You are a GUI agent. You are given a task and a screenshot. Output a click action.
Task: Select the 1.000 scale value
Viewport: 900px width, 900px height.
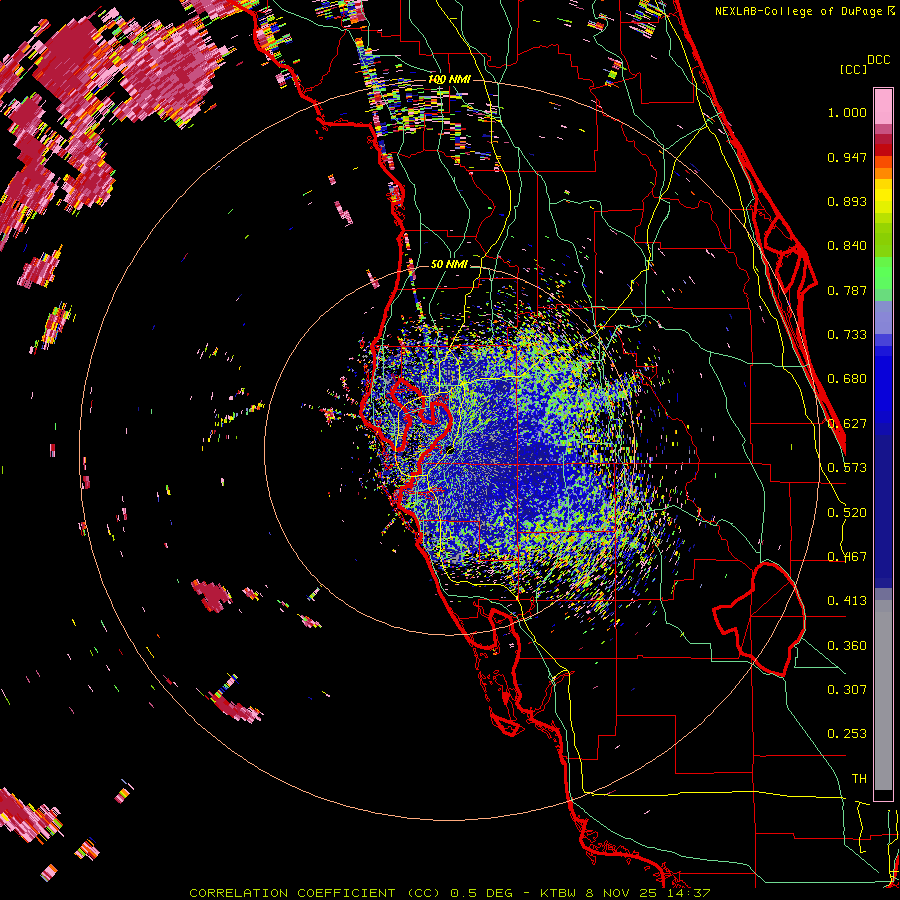pyautogui.click(x=847, y=112)
